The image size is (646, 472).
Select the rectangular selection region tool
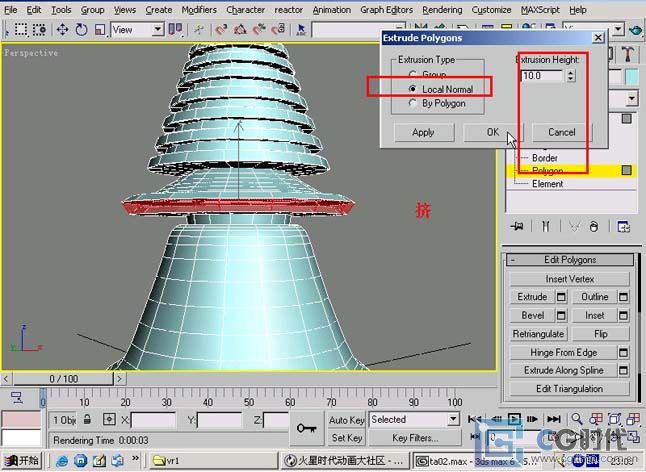[x=21, y=30]
